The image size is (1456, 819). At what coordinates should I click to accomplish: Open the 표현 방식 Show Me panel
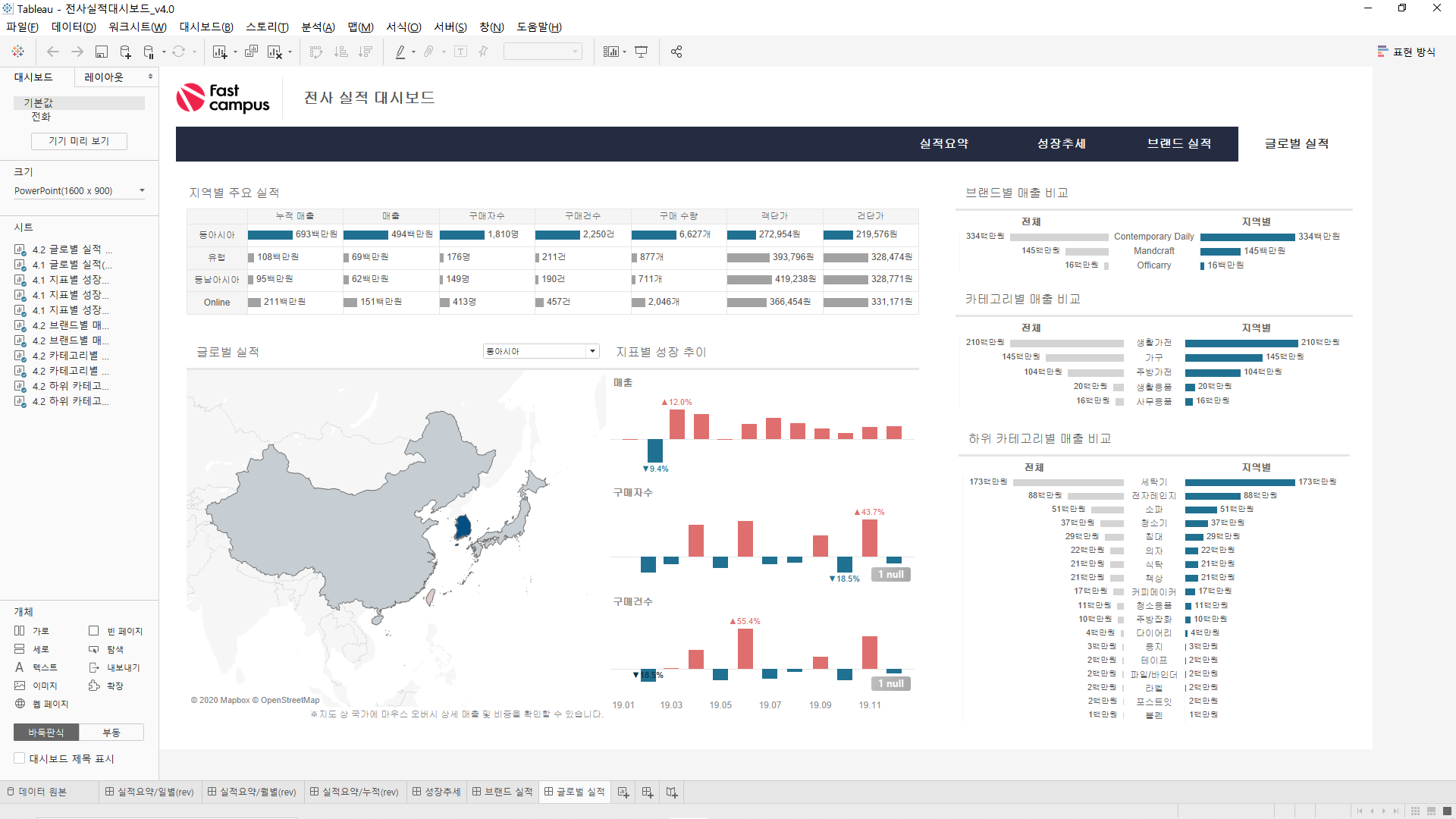pos(1407,52)
